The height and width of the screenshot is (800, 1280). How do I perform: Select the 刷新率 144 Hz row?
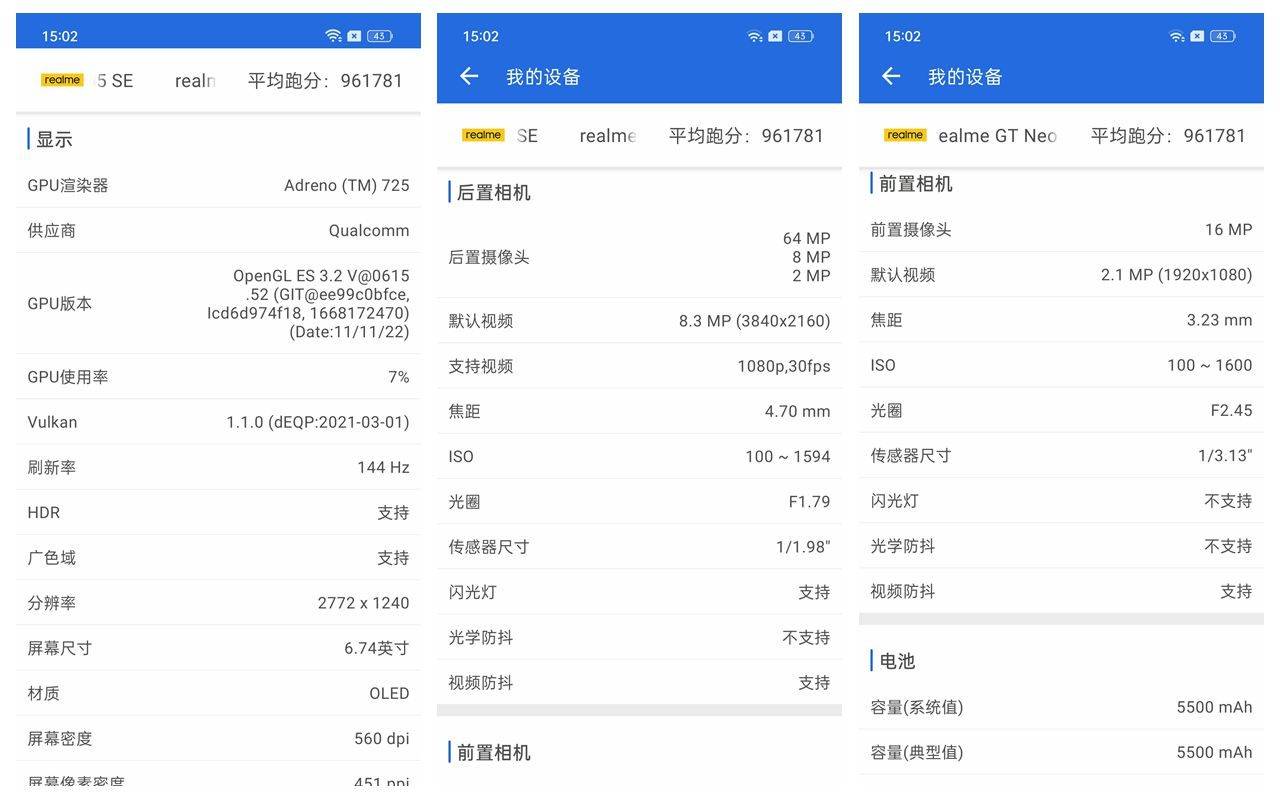[218, 467]
